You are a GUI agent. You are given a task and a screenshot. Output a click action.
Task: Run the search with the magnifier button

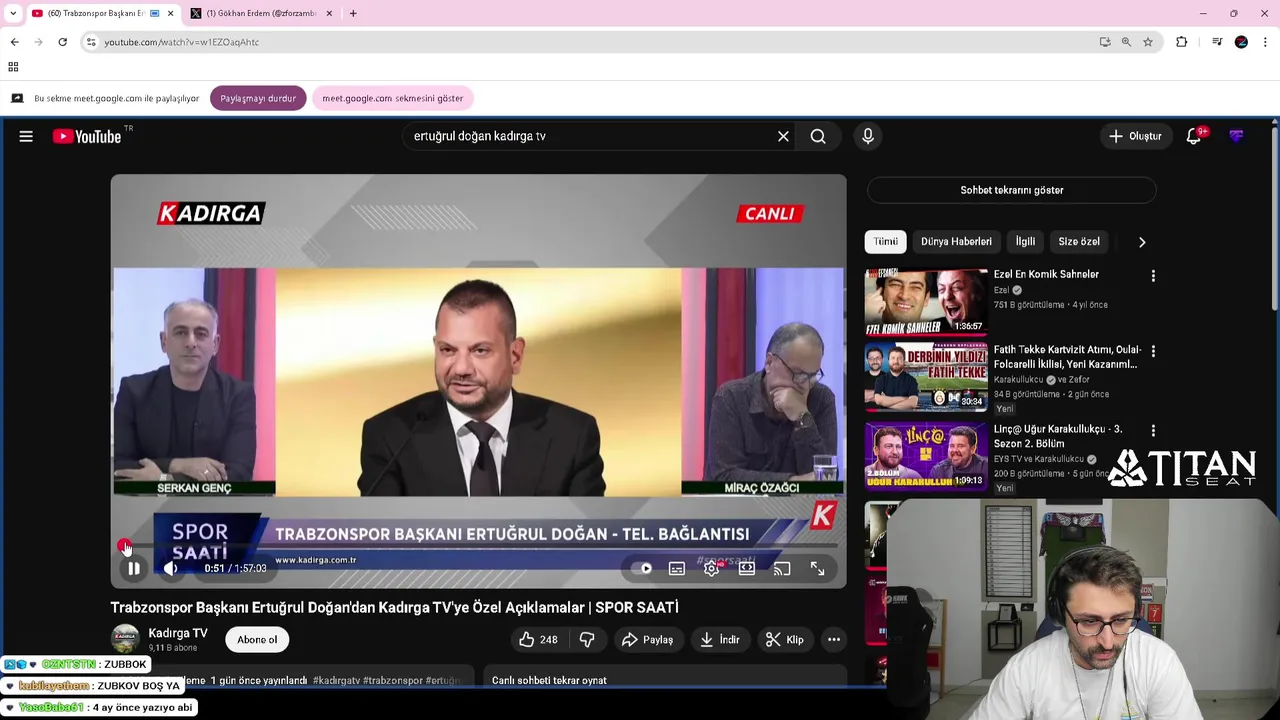tap(818, 136)
